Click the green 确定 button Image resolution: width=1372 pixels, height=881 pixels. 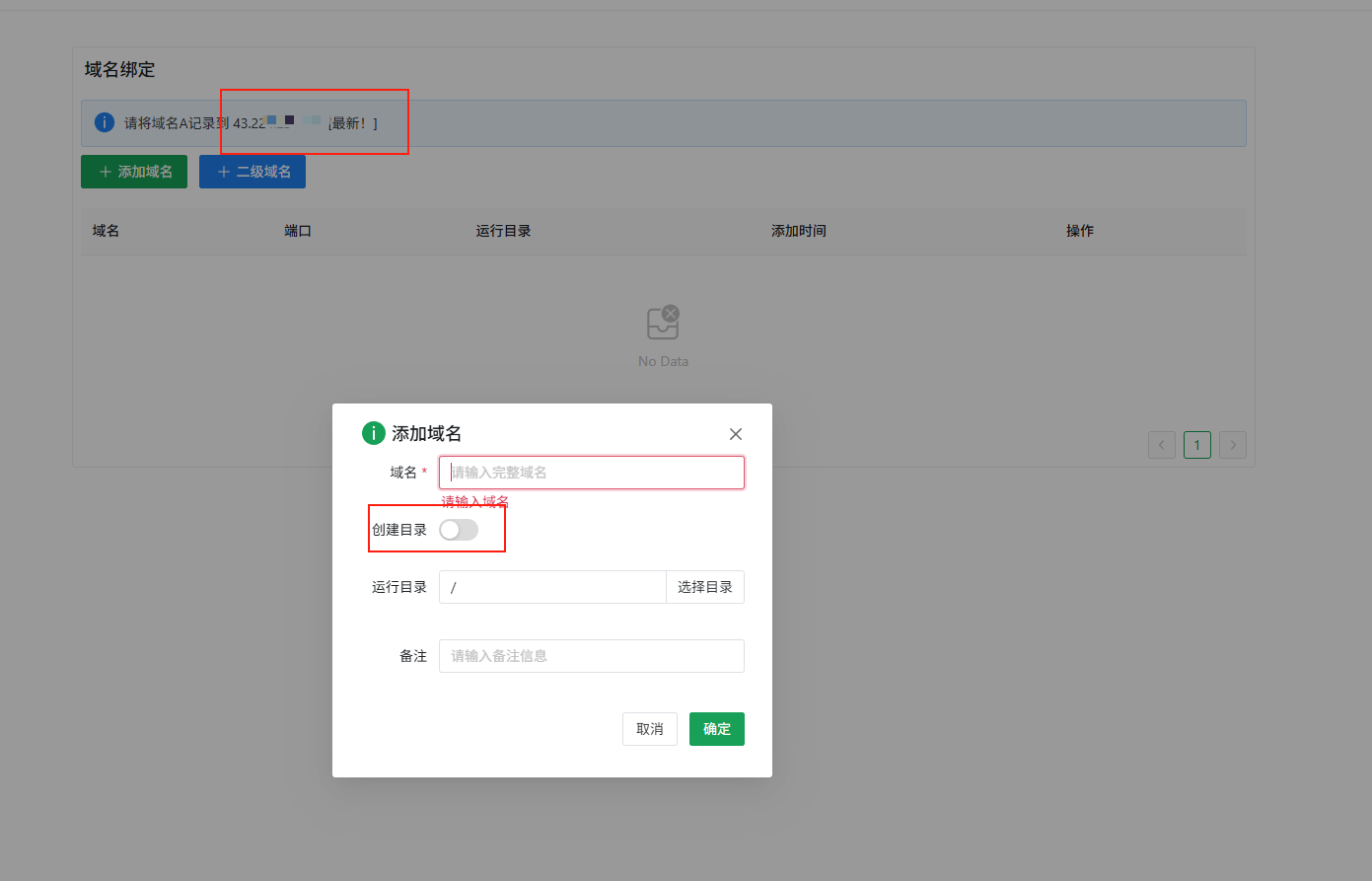click(717, 729)
